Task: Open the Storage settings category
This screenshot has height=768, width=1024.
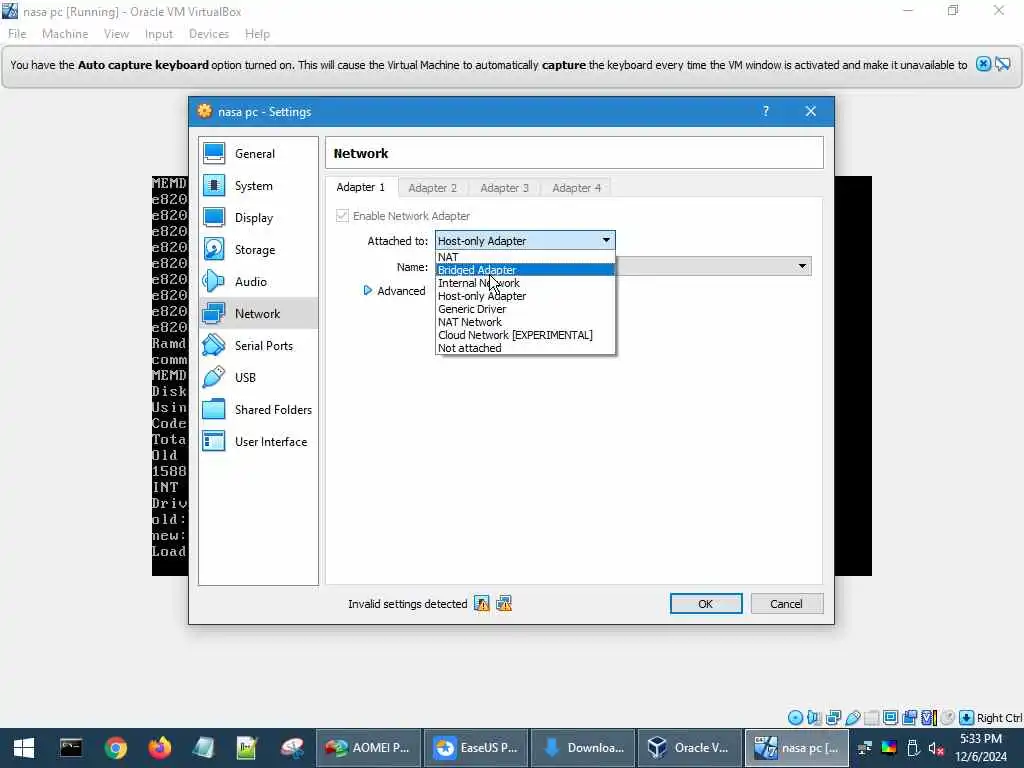Action: (258, 249)
